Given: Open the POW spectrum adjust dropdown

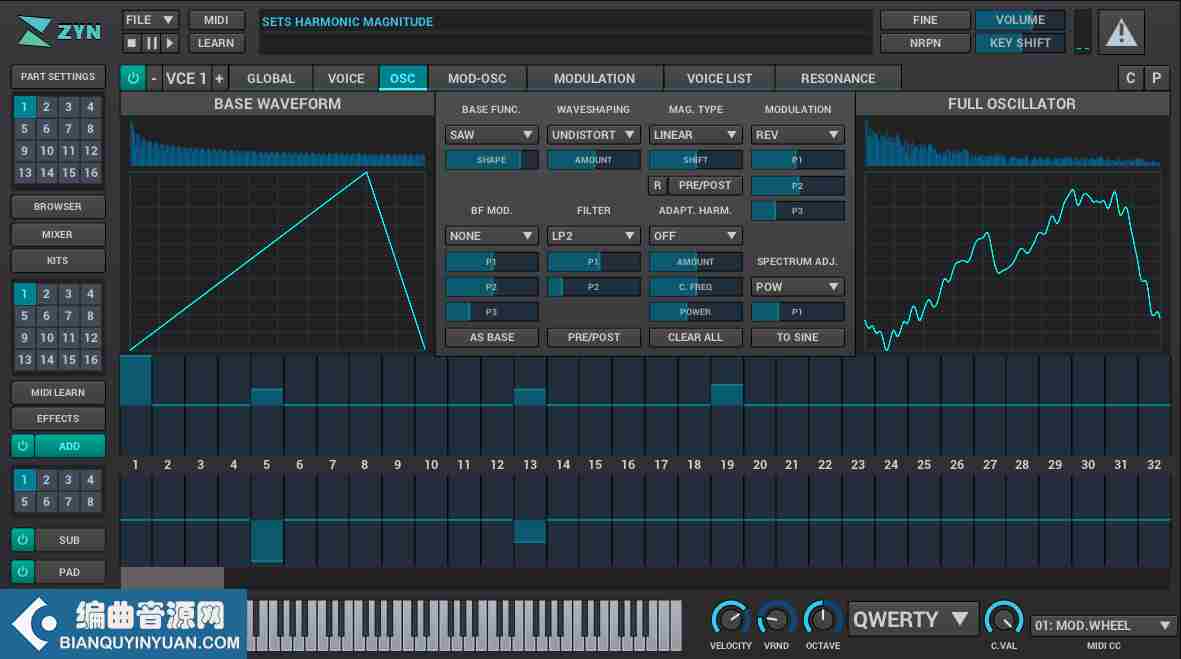Looking at the screenshot, I should [798, 287].
